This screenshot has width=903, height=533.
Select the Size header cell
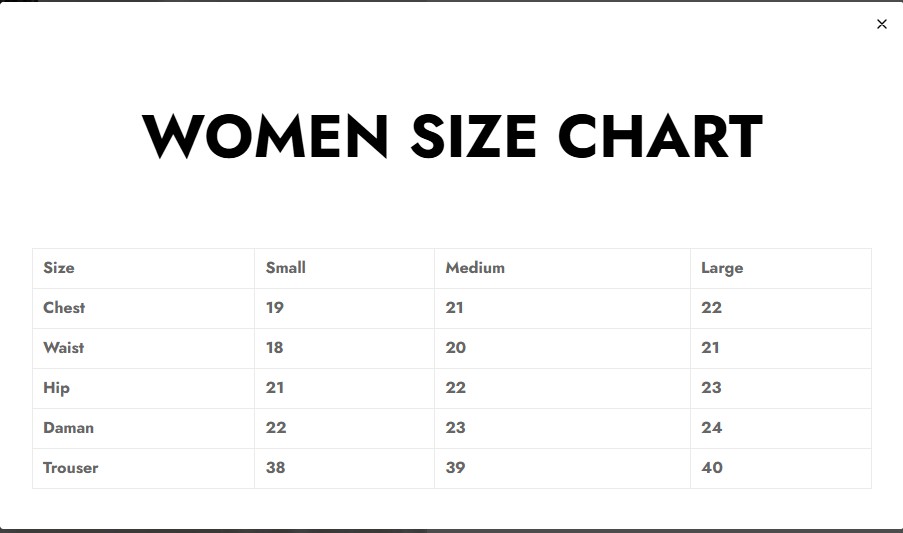[x=59, y=268]
